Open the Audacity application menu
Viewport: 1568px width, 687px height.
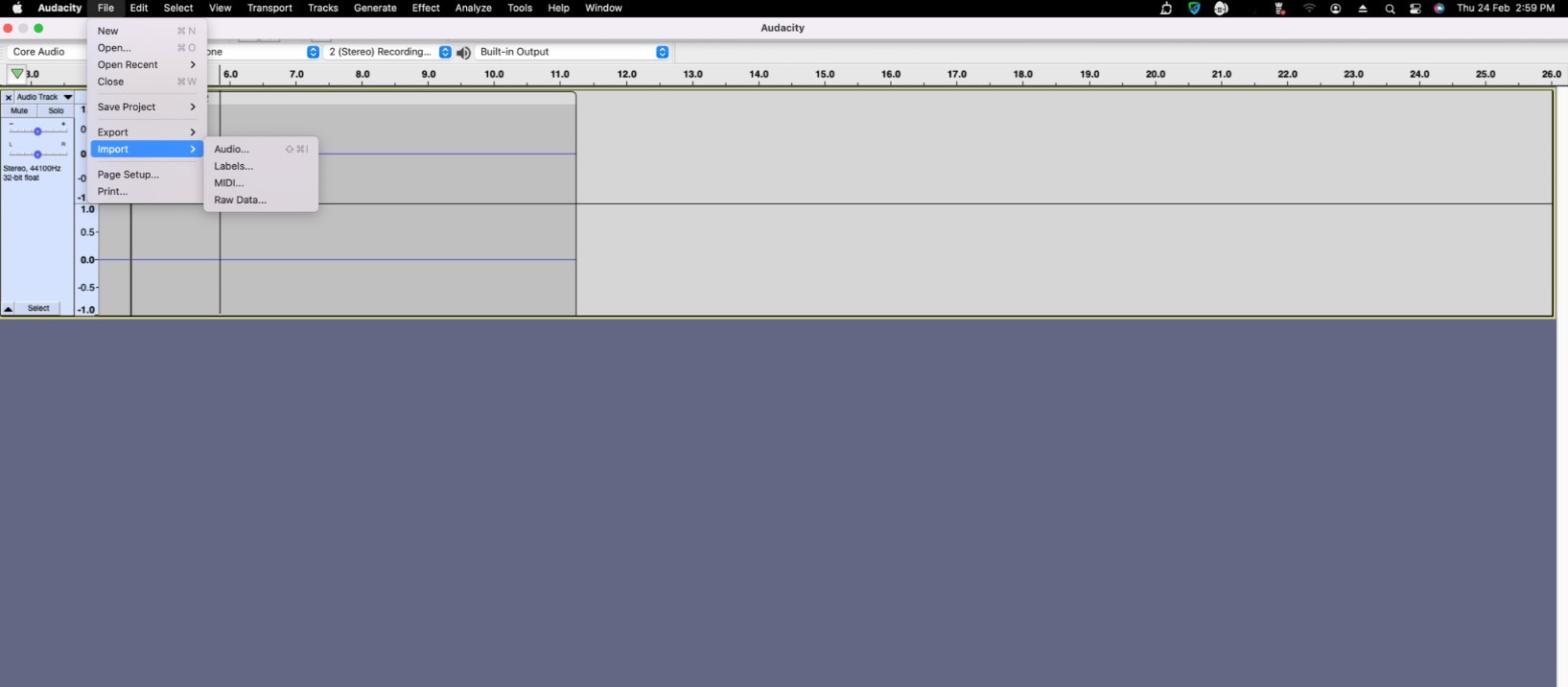pyautogui.click(x=59, y=9)
